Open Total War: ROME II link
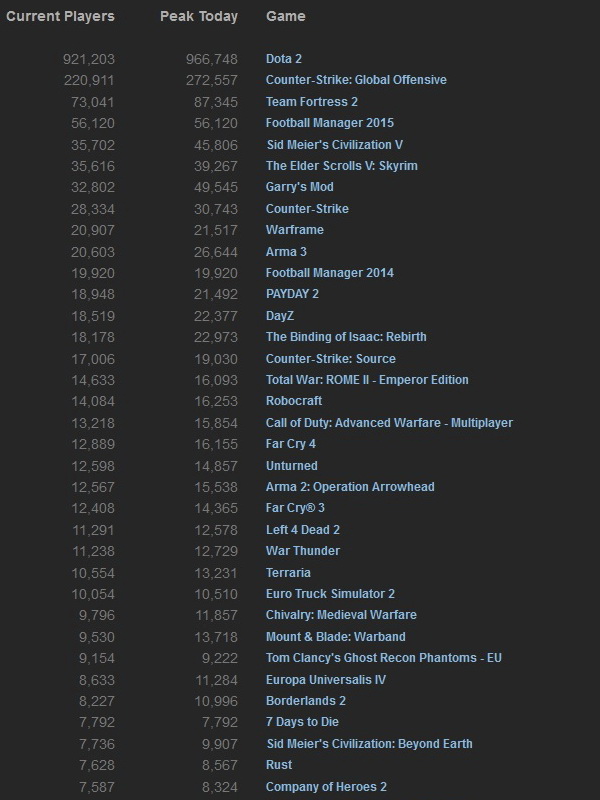This screenshot has height=800, width=600. tap(367, 380)
